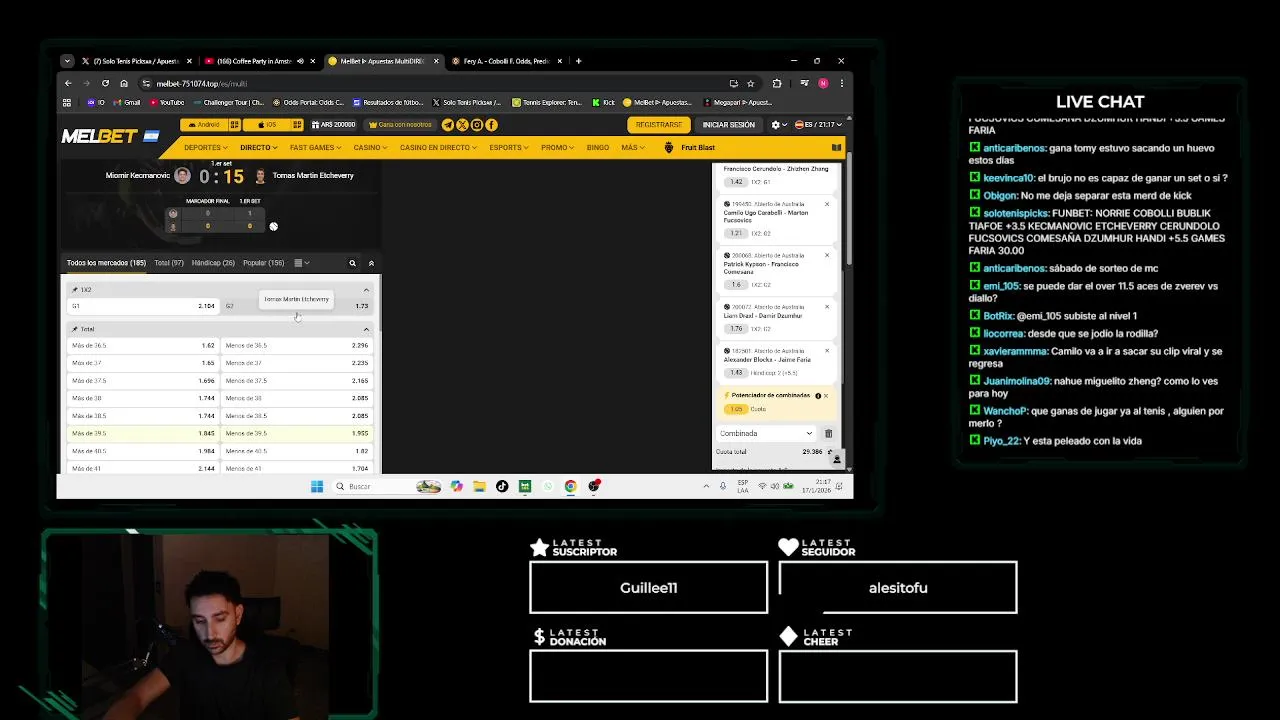Expand the FAST GAMES menu
The height and width of the screenshot is (720, 1280).
315,147
